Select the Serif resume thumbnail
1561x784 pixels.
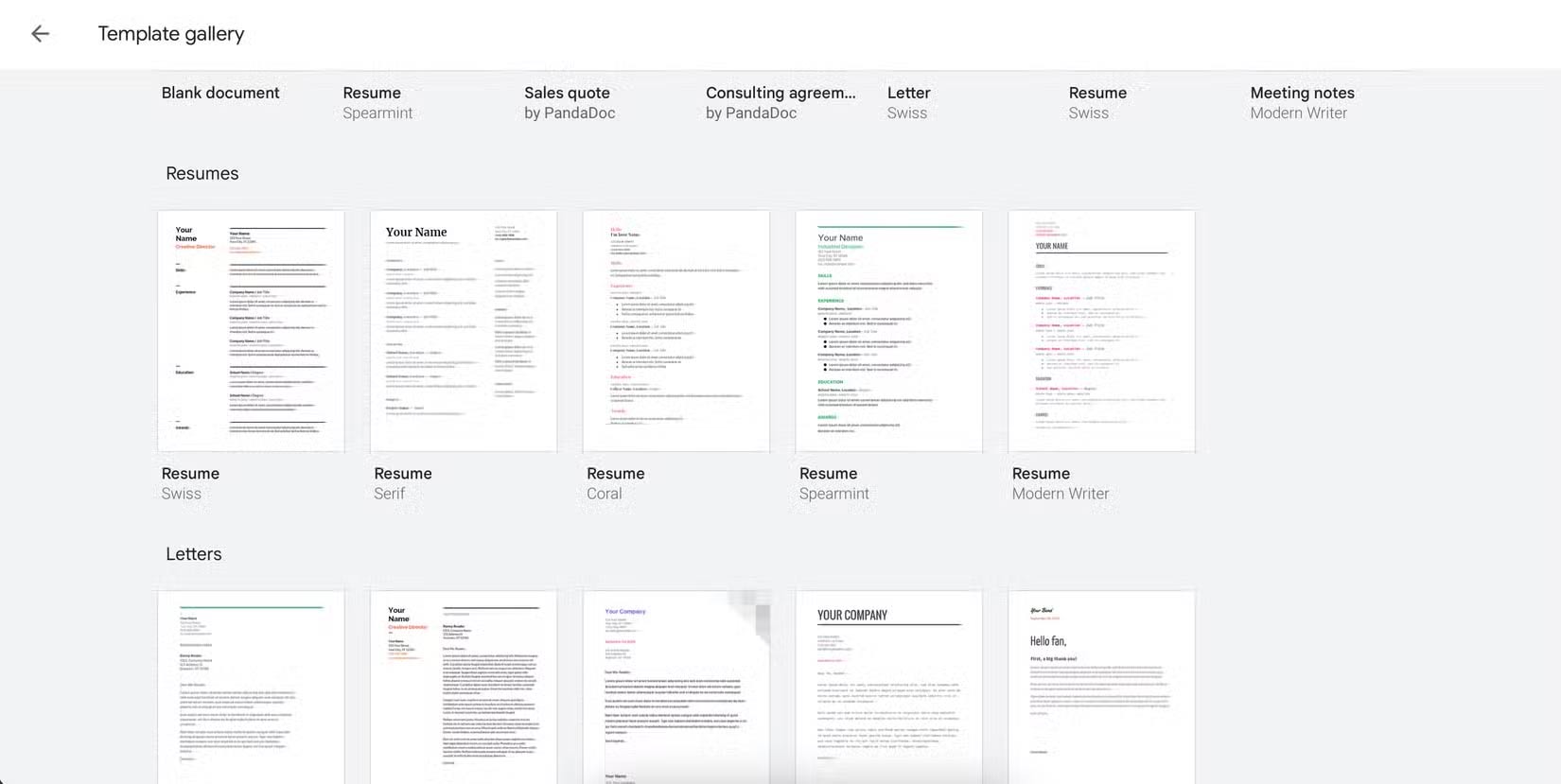pyautogui.click(x=464, y=331)
